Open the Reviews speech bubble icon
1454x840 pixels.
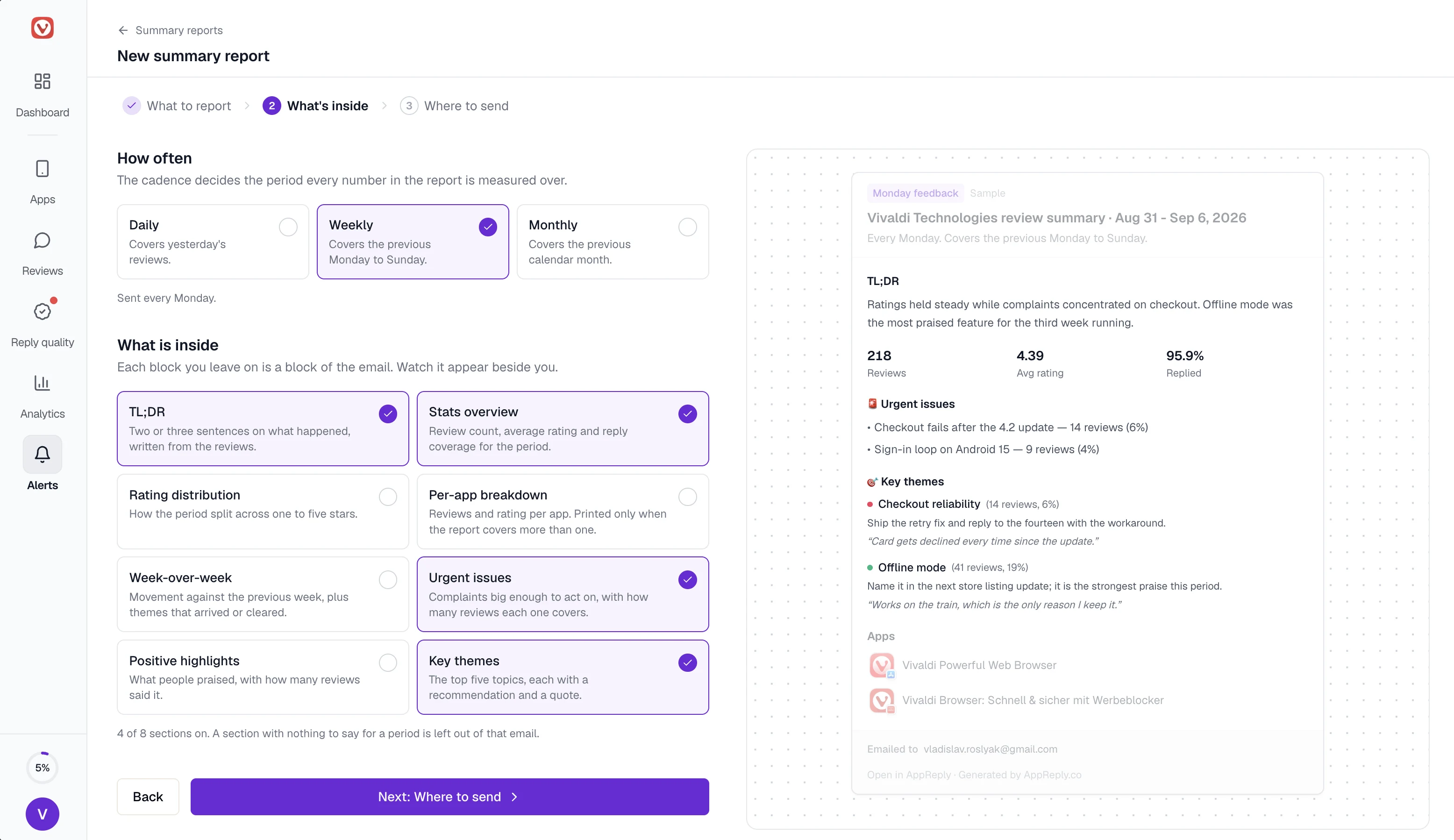click(42, 240)
